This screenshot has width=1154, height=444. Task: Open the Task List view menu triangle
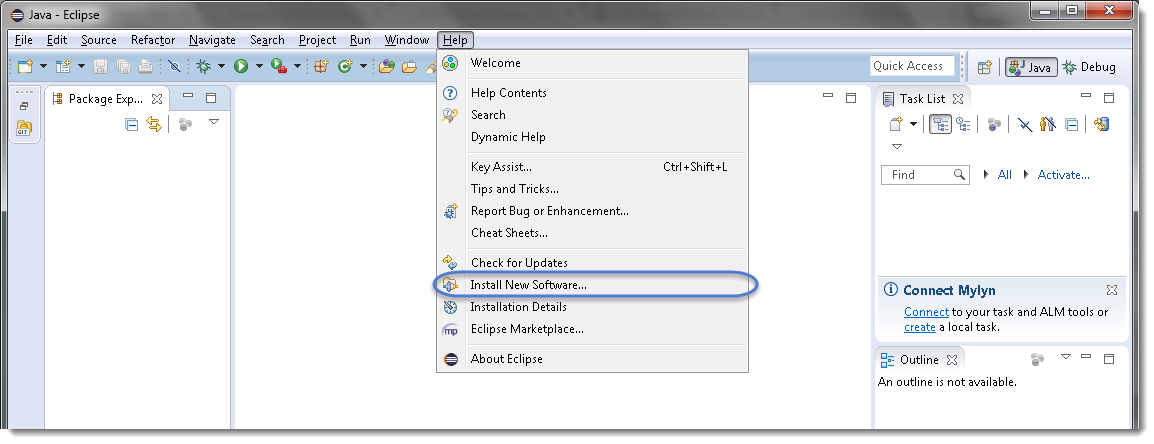tap(896, 147)
